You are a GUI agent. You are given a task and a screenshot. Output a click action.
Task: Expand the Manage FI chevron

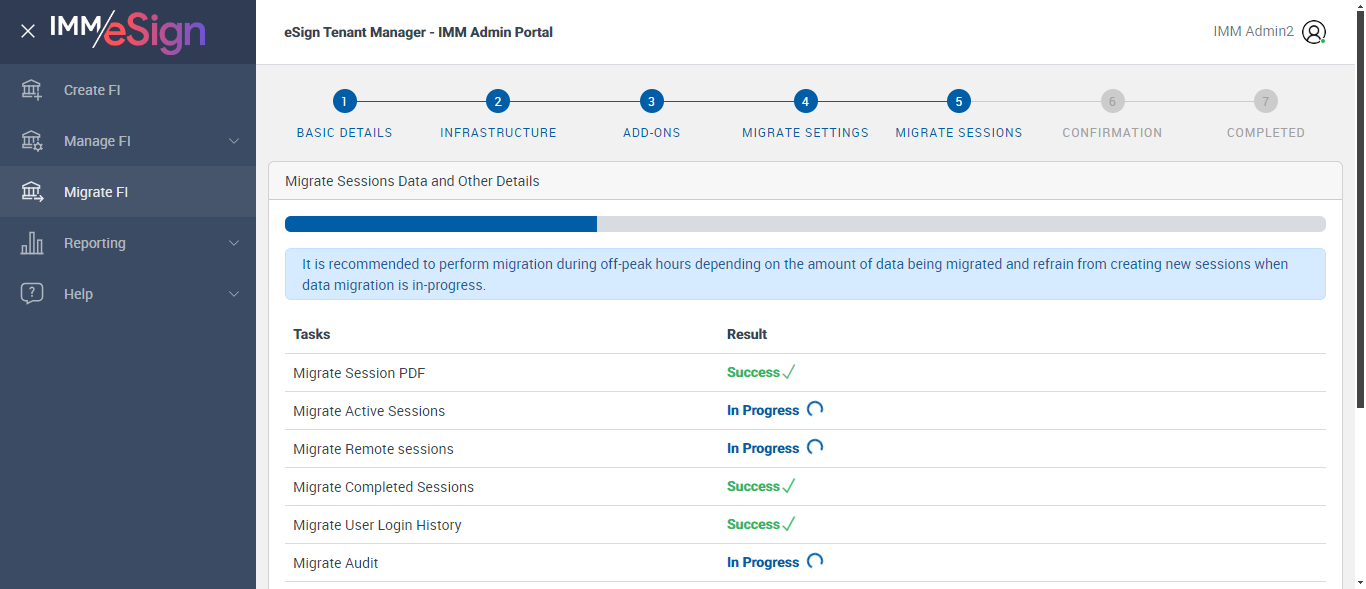[234, 141]
